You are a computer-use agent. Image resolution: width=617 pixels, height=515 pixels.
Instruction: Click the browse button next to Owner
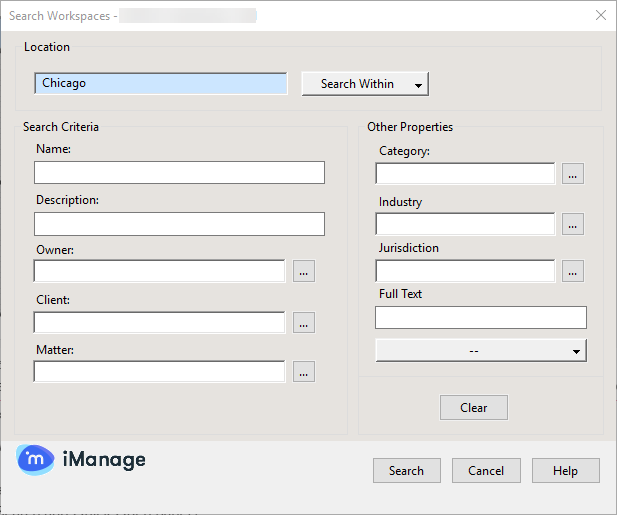coord(304,271)
